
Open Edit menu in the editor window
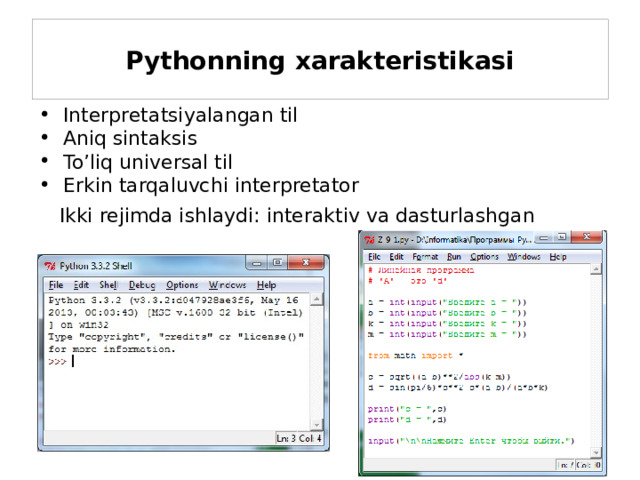click(396, 257)
